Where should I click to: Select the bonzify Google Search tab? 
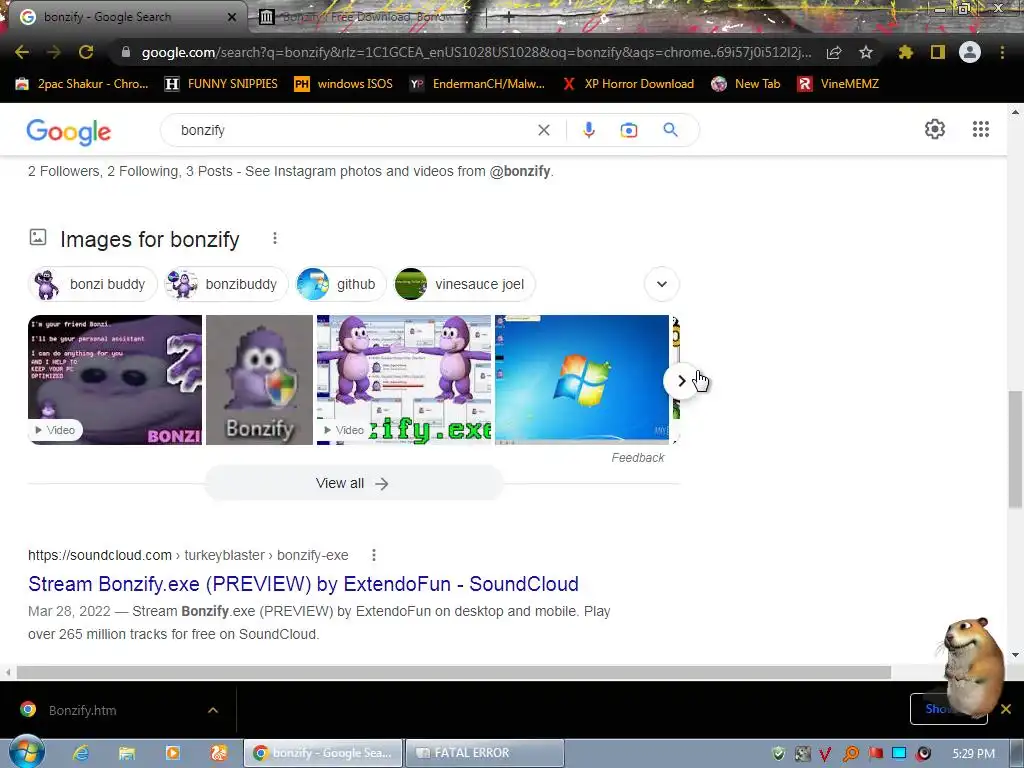tap(124, 17)
